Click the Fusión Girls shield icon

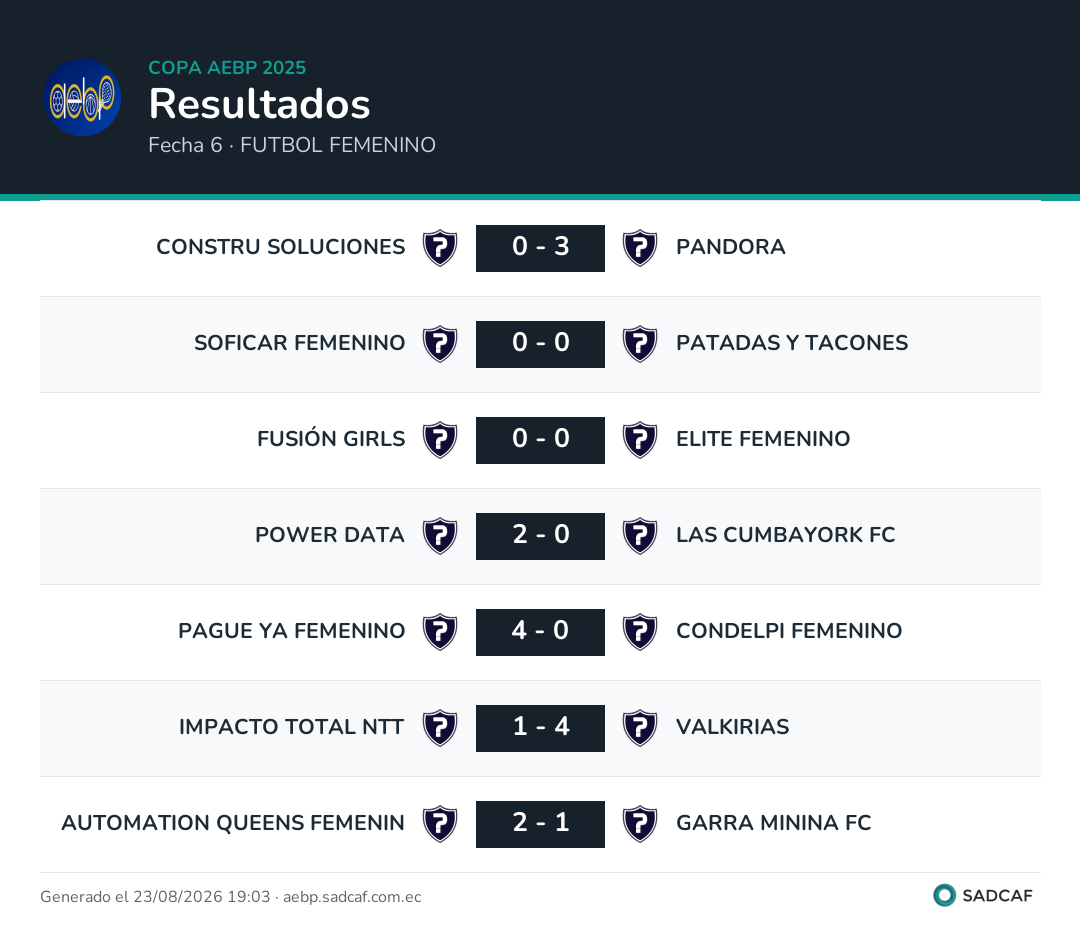click(x=440, y=440)
